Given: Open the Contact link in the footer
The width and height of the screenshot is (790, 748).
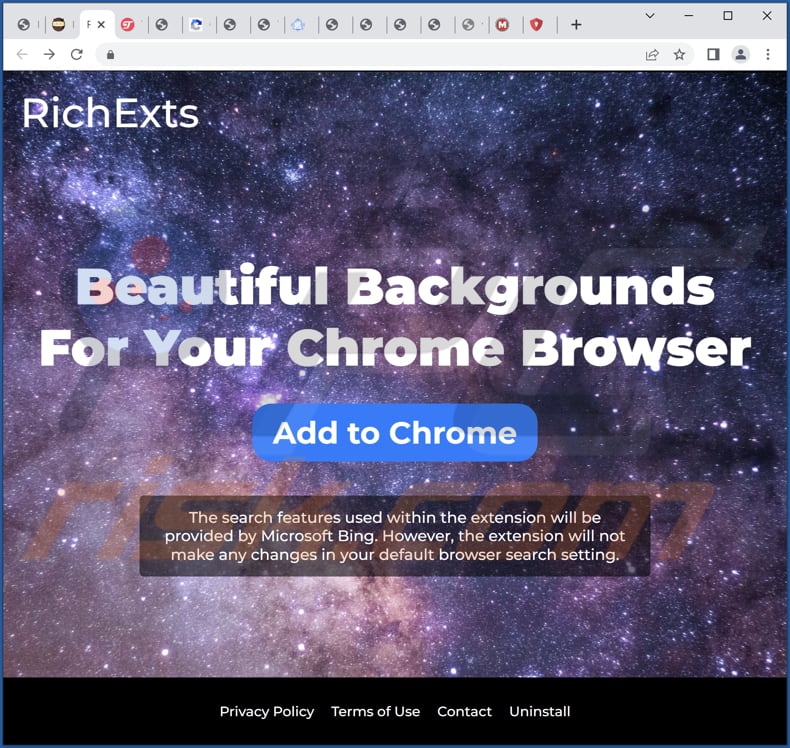Looking at the screenshot, I should click(464, 711).
